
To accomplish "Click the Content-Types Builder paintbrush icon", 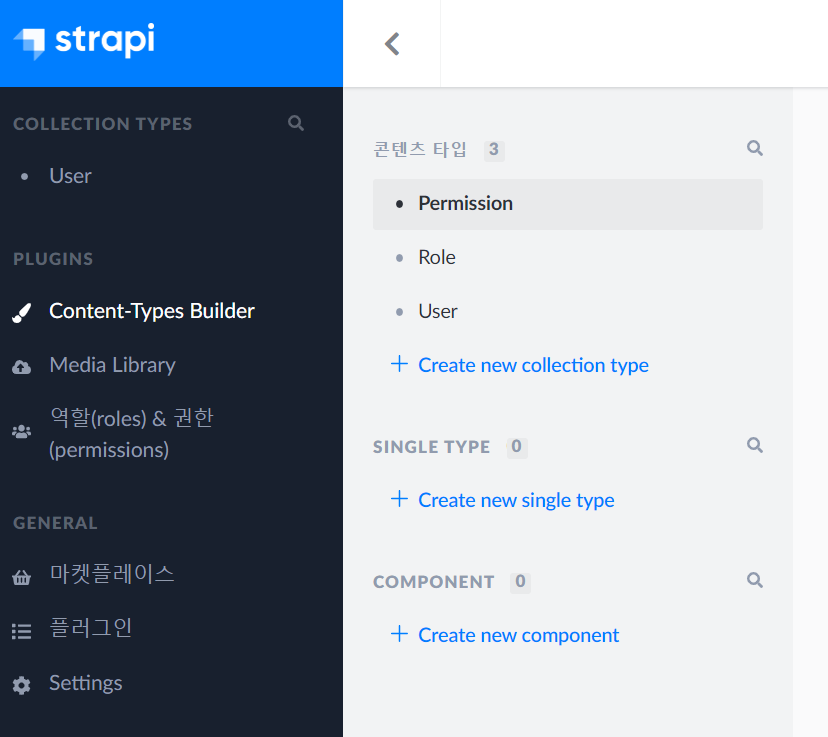I will pos(22,313).
